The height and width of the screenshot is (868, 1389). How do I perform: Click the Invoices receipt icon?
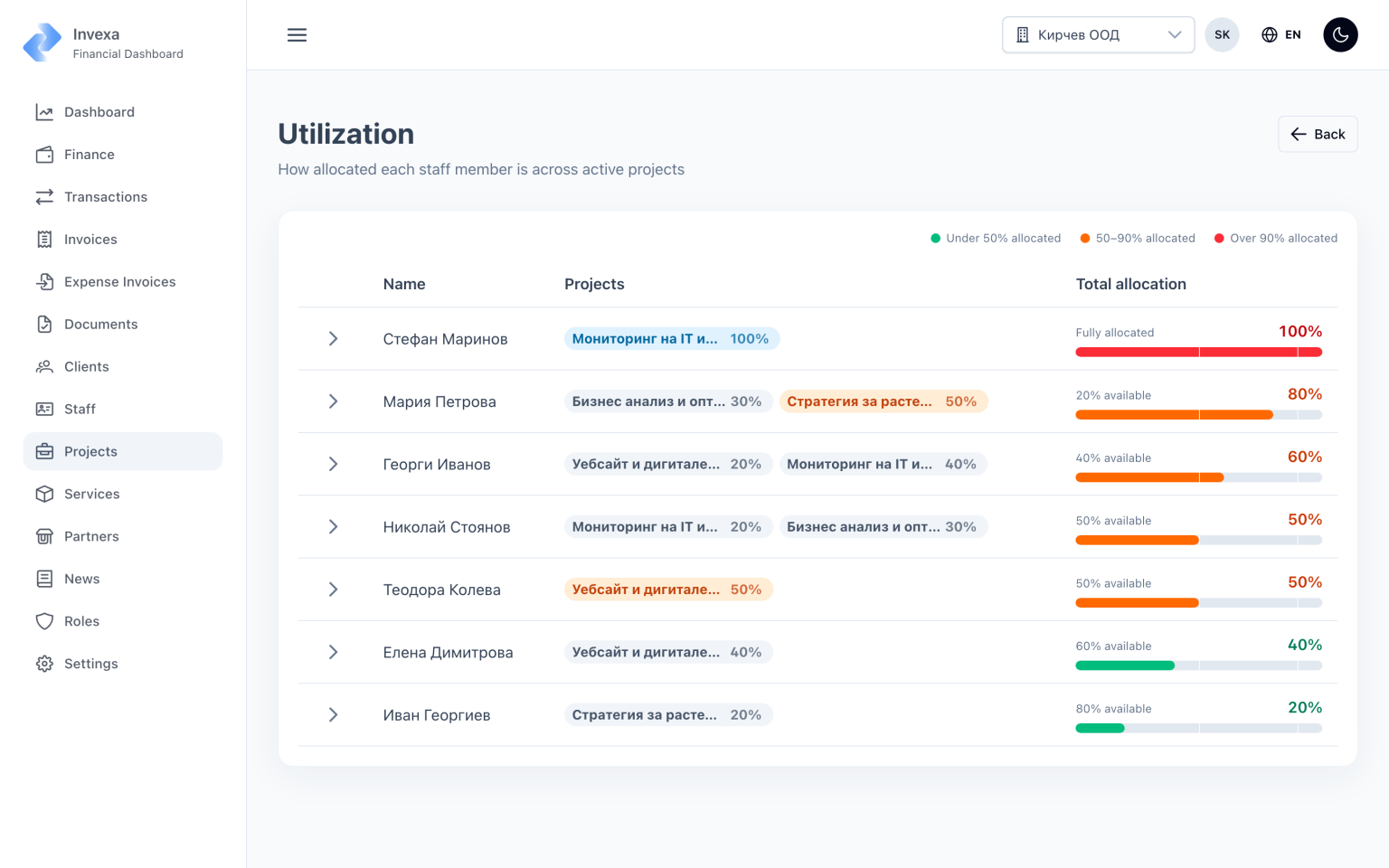(x=44, y=240)
